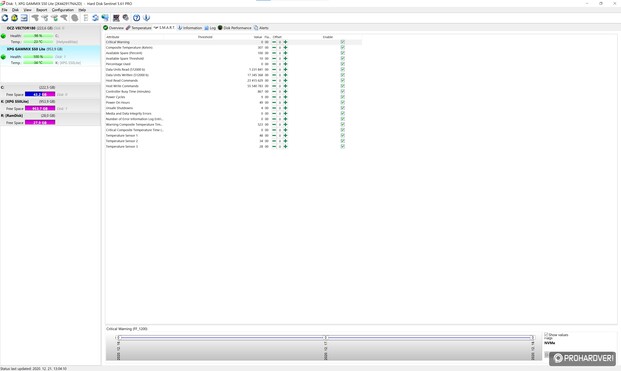Toggle Enable checkbox for Available Spare (Percent)
The width and height of the screenshot is (621, 371).
pos(343,53)
